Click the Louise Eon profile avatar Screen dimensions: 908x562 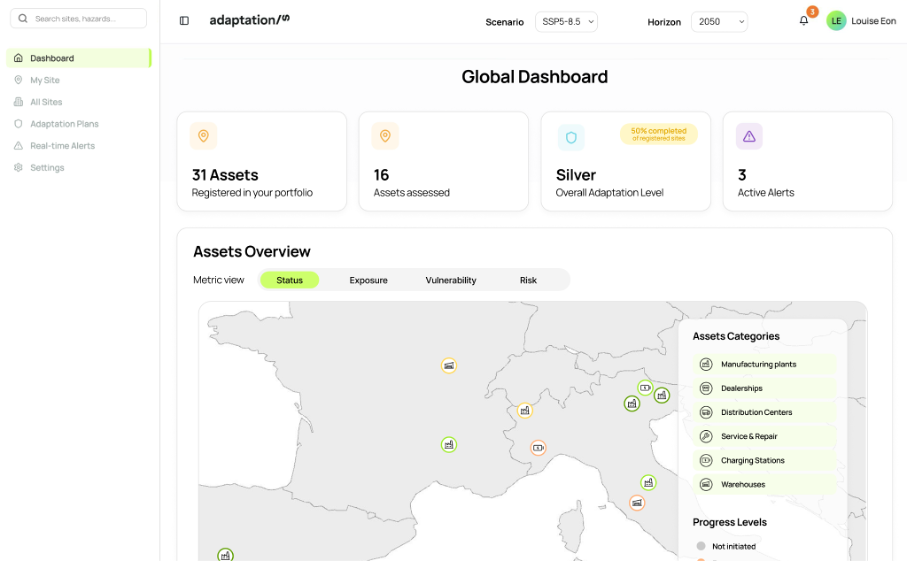(836, 21)
